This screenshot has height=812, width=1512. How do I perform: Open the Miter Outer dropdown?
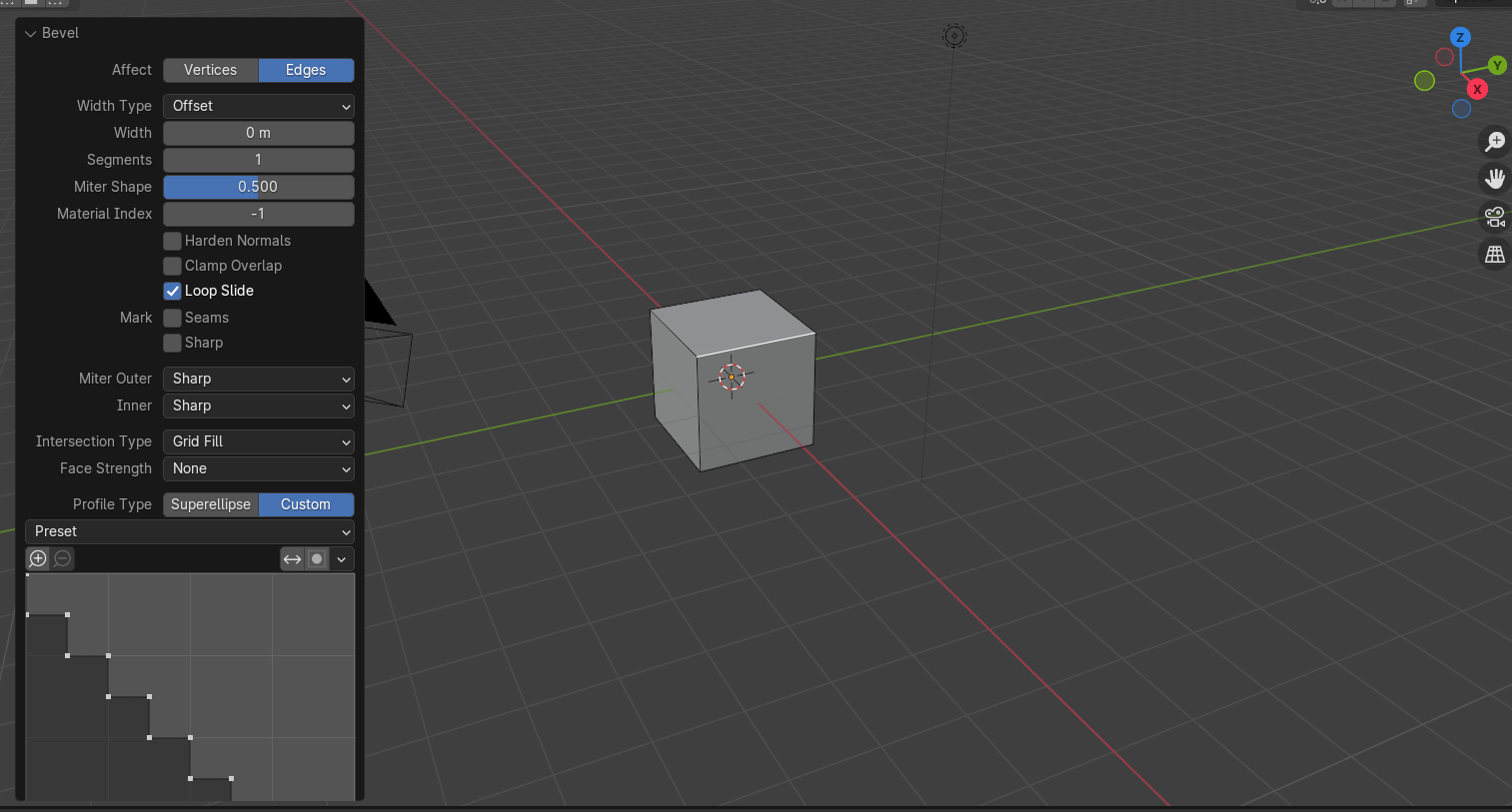click(259, 379)
